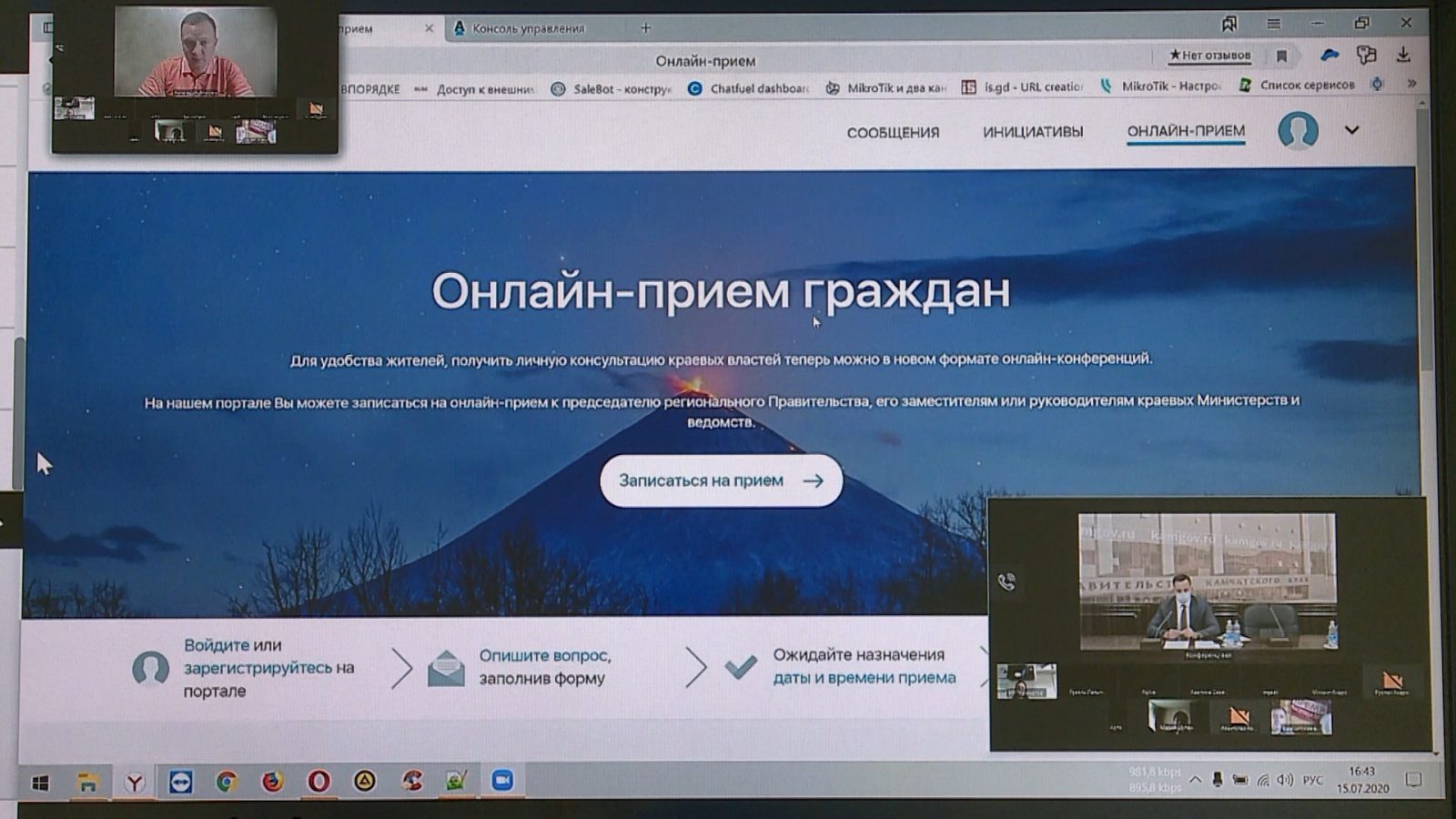This screenshot has width=1456, height=819.
Task: Expand the user profile dropdown chevron
Action: (1352, 130)
